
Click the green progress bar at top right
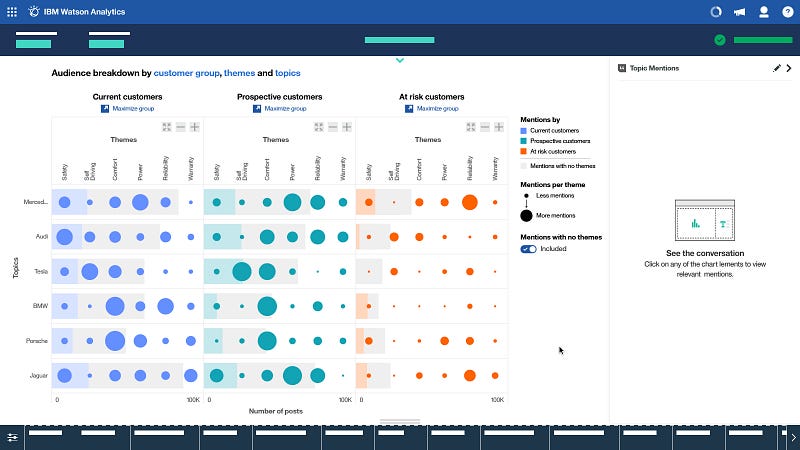763,40
